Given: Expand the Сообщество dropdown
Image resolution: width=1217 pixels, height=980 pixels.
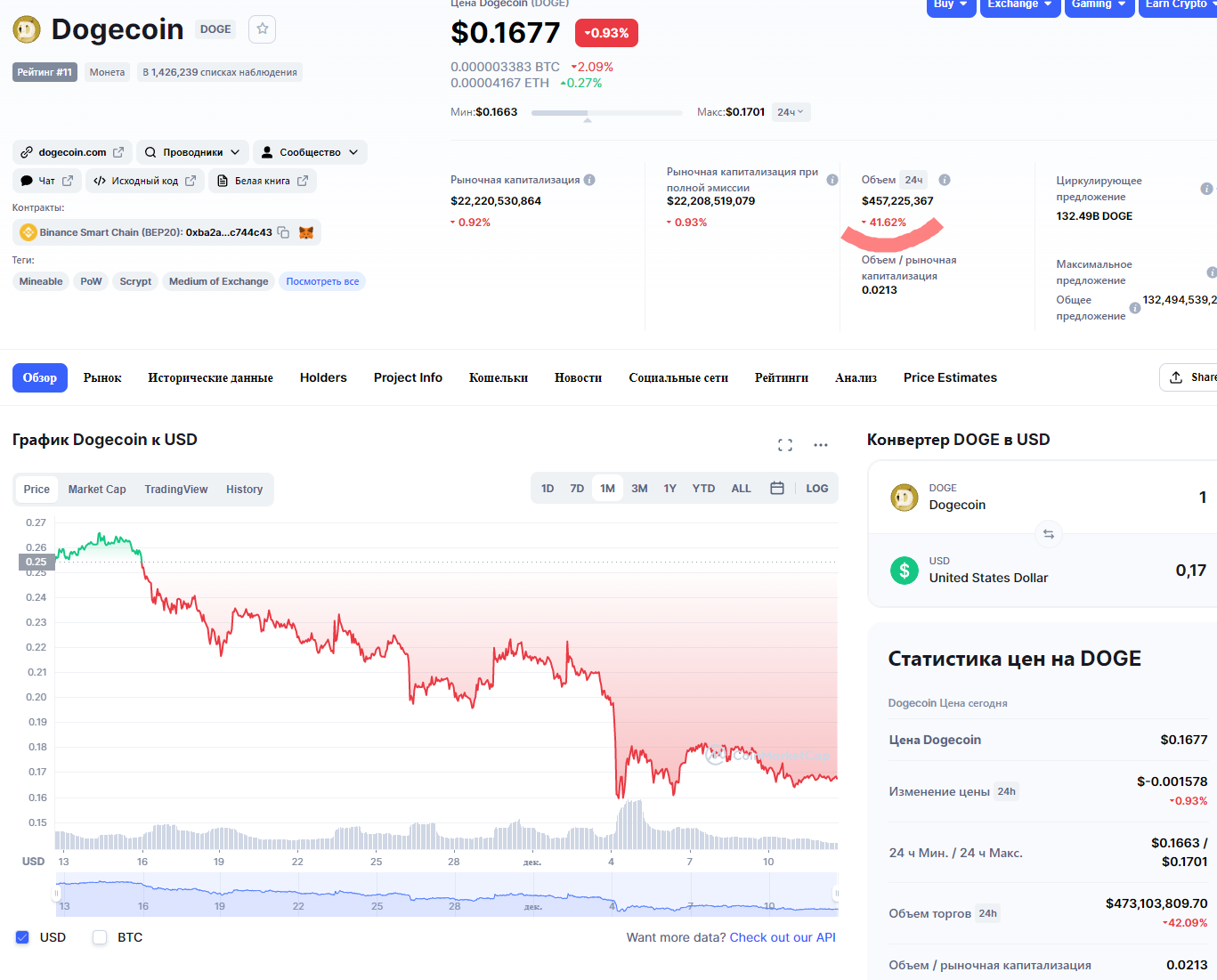Looking at the screenshot, I should (x=310, y=152).
